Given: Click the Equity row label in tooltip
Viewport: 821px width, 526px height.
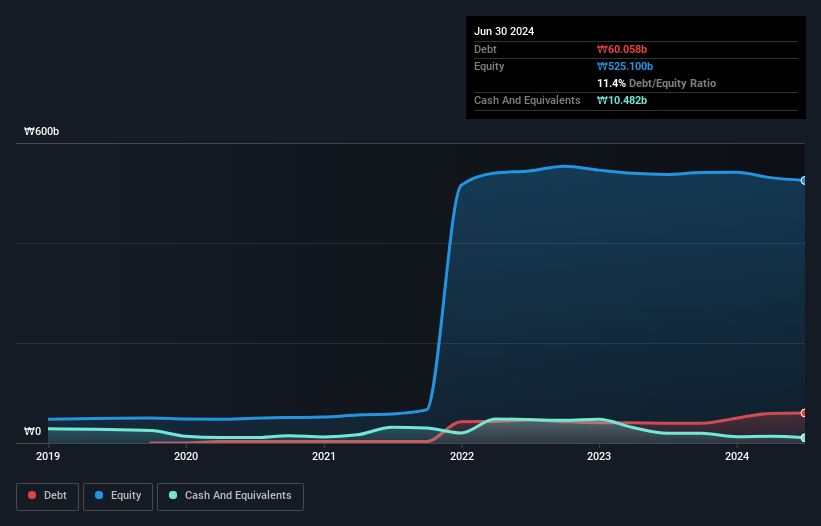Looking at the screenshot, I should click(x=489, y=66).
